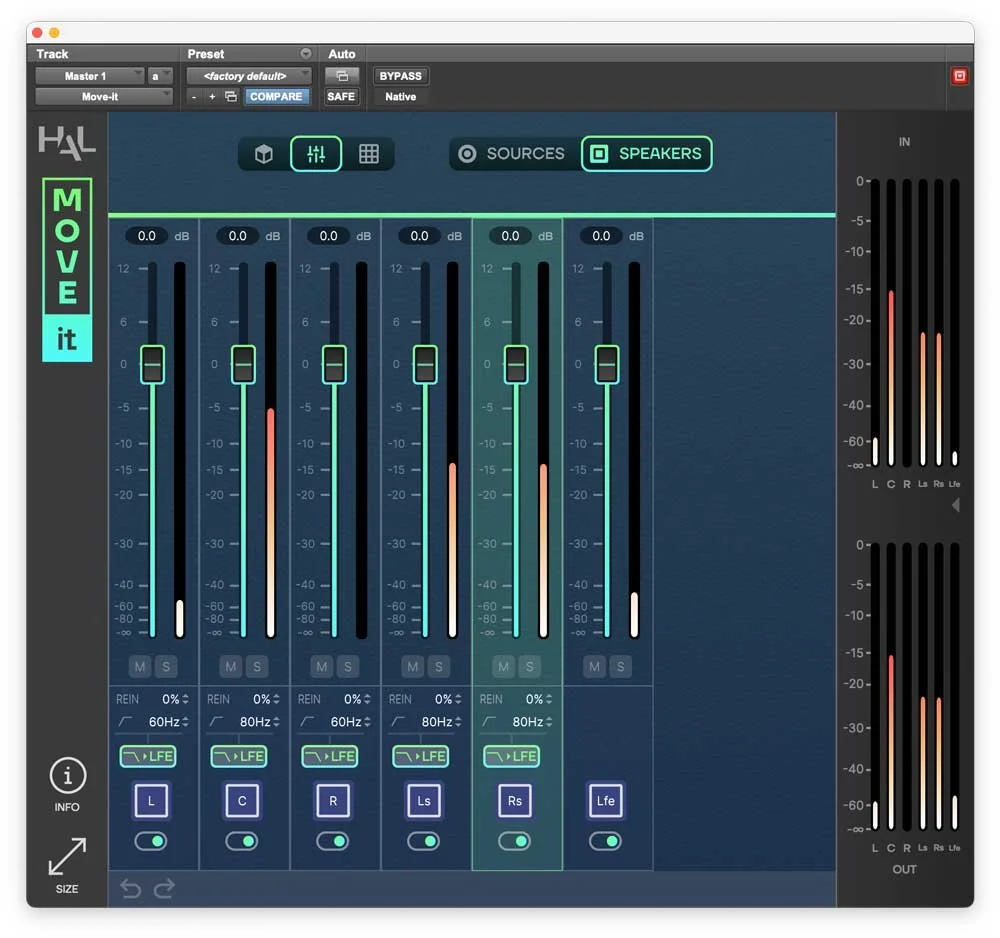This screenshot has width=1000, height=938.
Task: Click the SAFE button
Action: pos(341,97)
